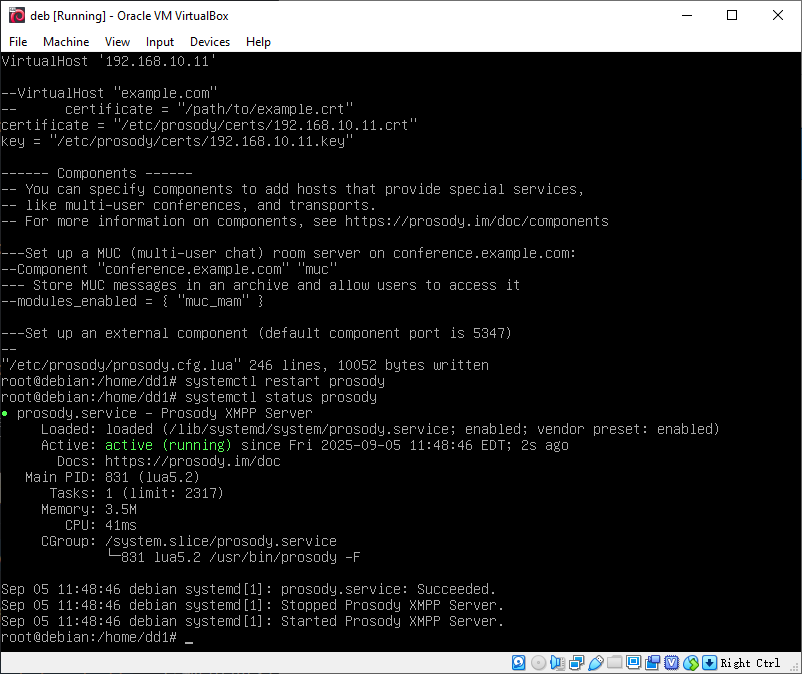Screen dimensions: 802x674
Task: Toggle the mouse integration status icon
Action: point(691,663)
